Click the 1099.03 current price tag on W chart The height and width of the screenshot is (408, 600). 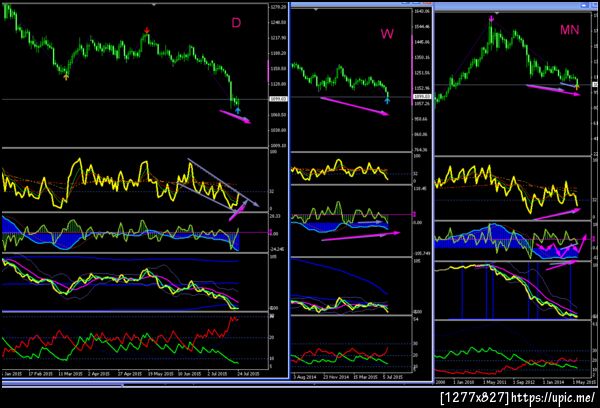(422, 97)
